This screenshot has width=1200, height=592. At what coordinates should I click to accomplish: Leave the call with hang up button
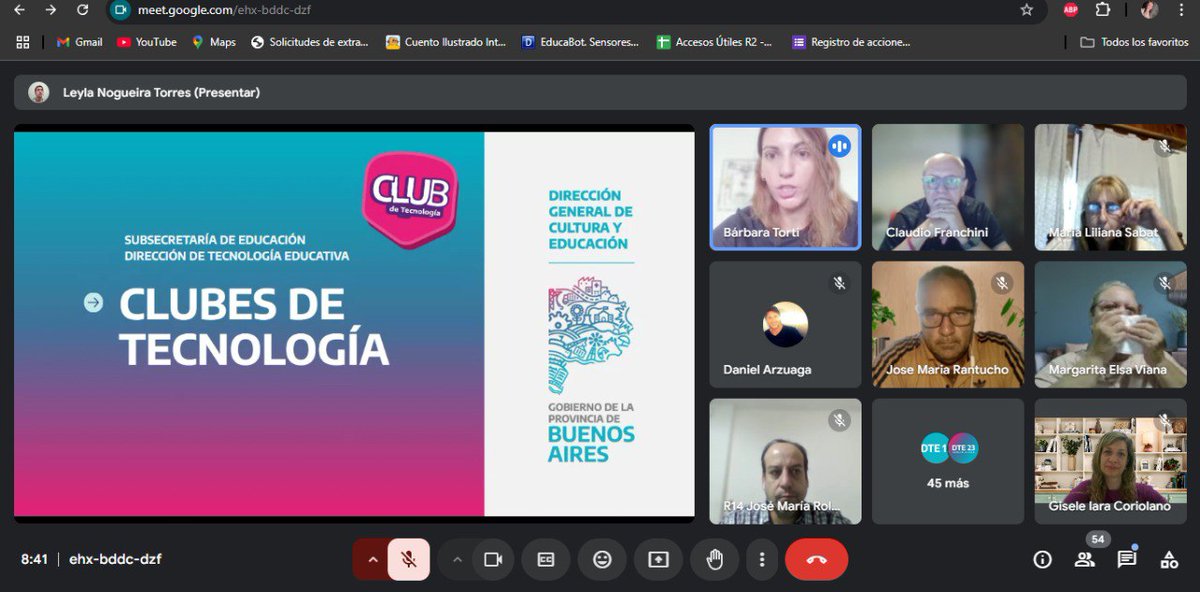coord(816,559)
